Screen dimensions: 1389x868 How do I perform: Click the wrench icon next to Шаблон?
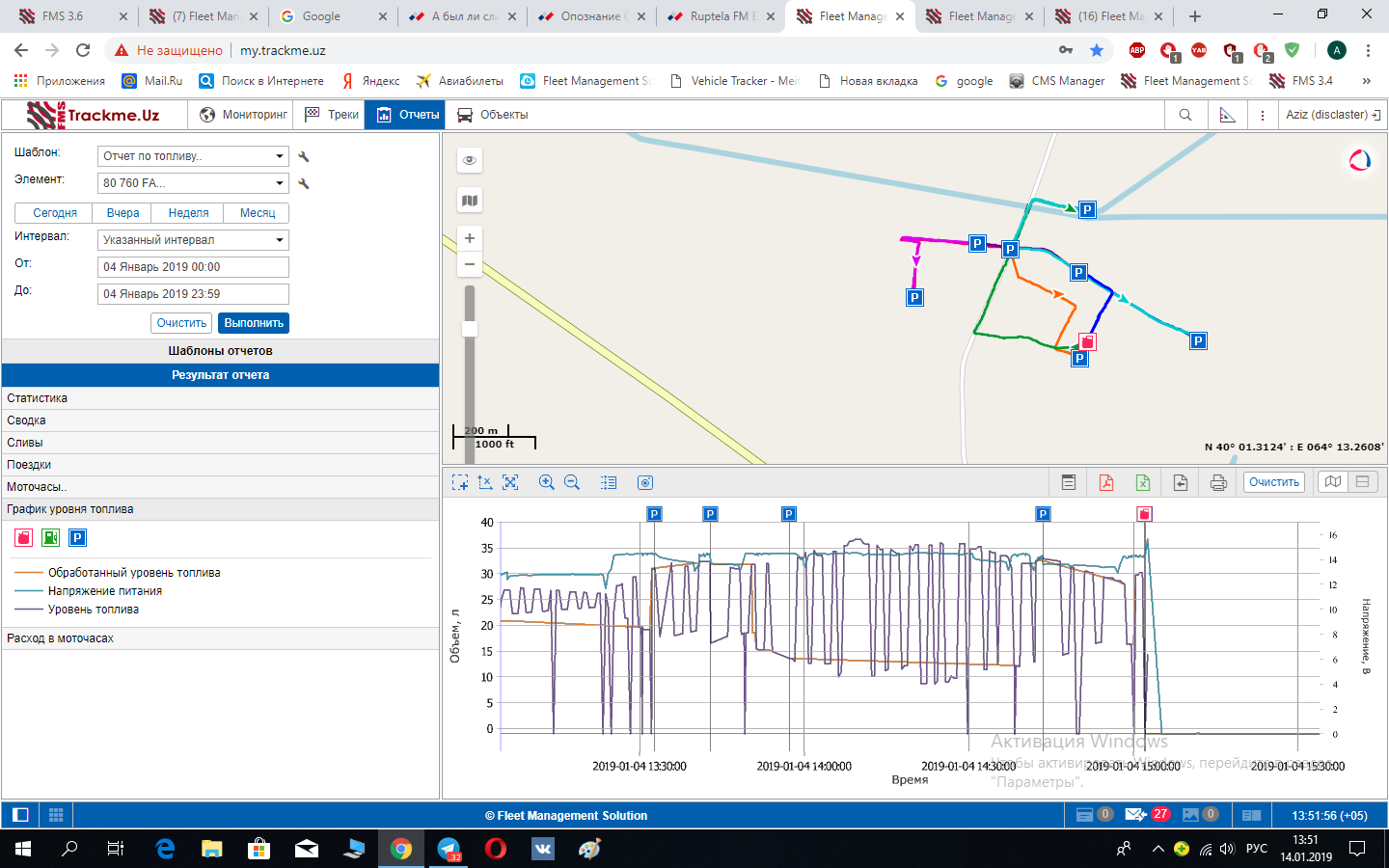pyautogui.click(x=304, y=156)
